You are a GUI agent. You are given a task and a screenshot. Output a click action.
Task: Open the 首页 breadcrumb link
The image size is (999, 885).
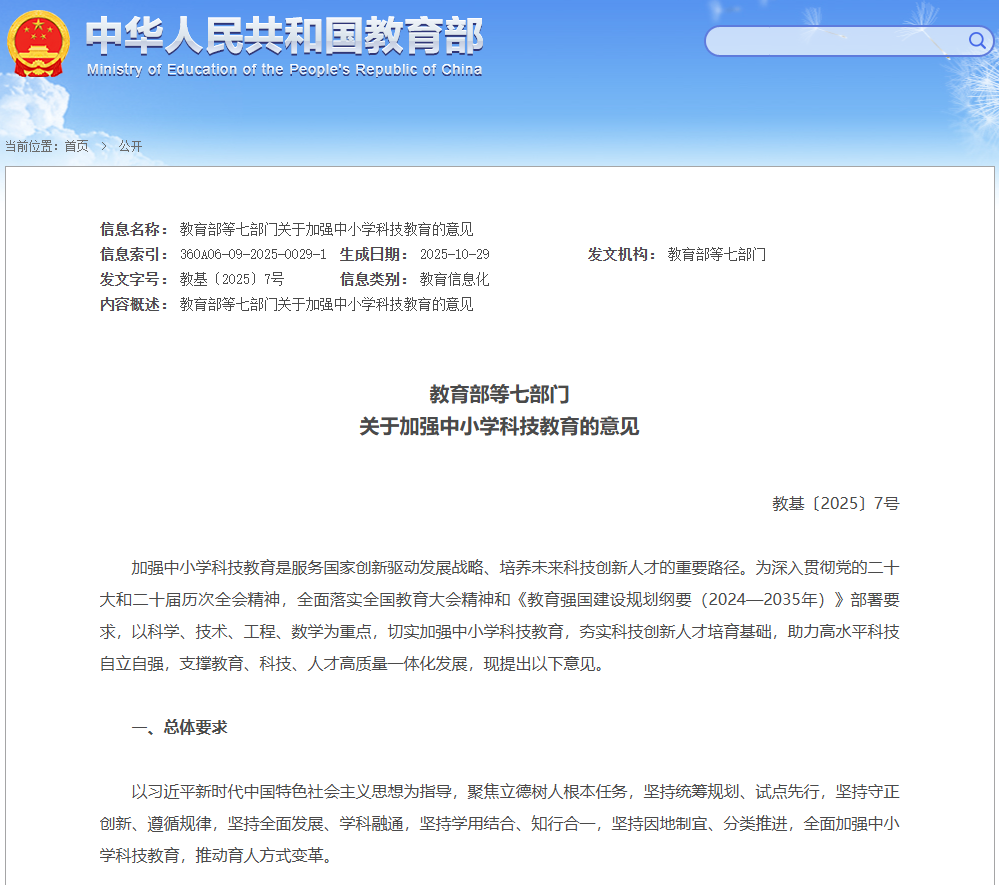[76, 146]
